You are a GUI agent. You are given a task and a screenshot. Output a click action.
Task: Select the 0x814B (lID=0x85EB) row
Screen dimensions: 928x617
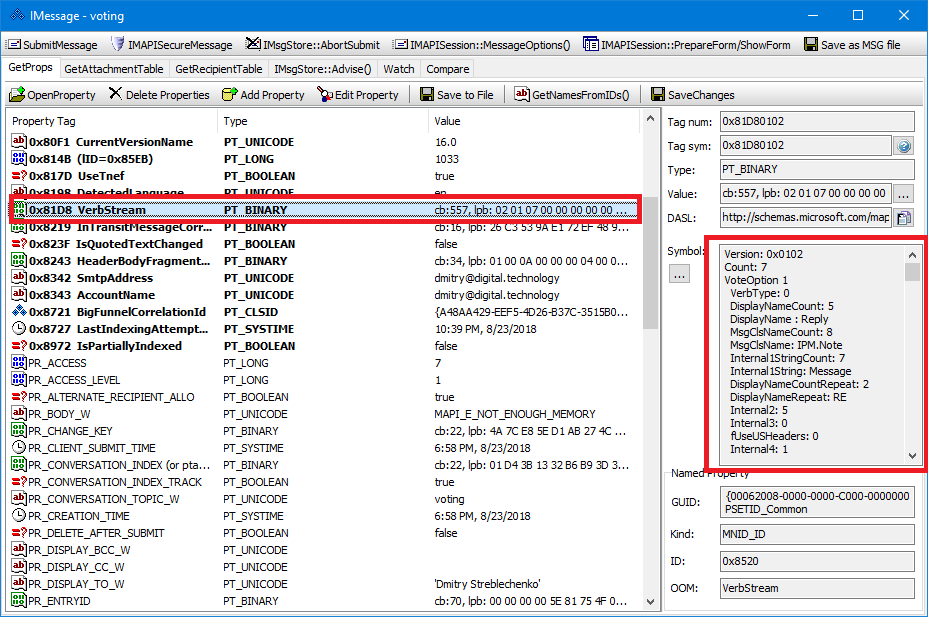(324, 159)
